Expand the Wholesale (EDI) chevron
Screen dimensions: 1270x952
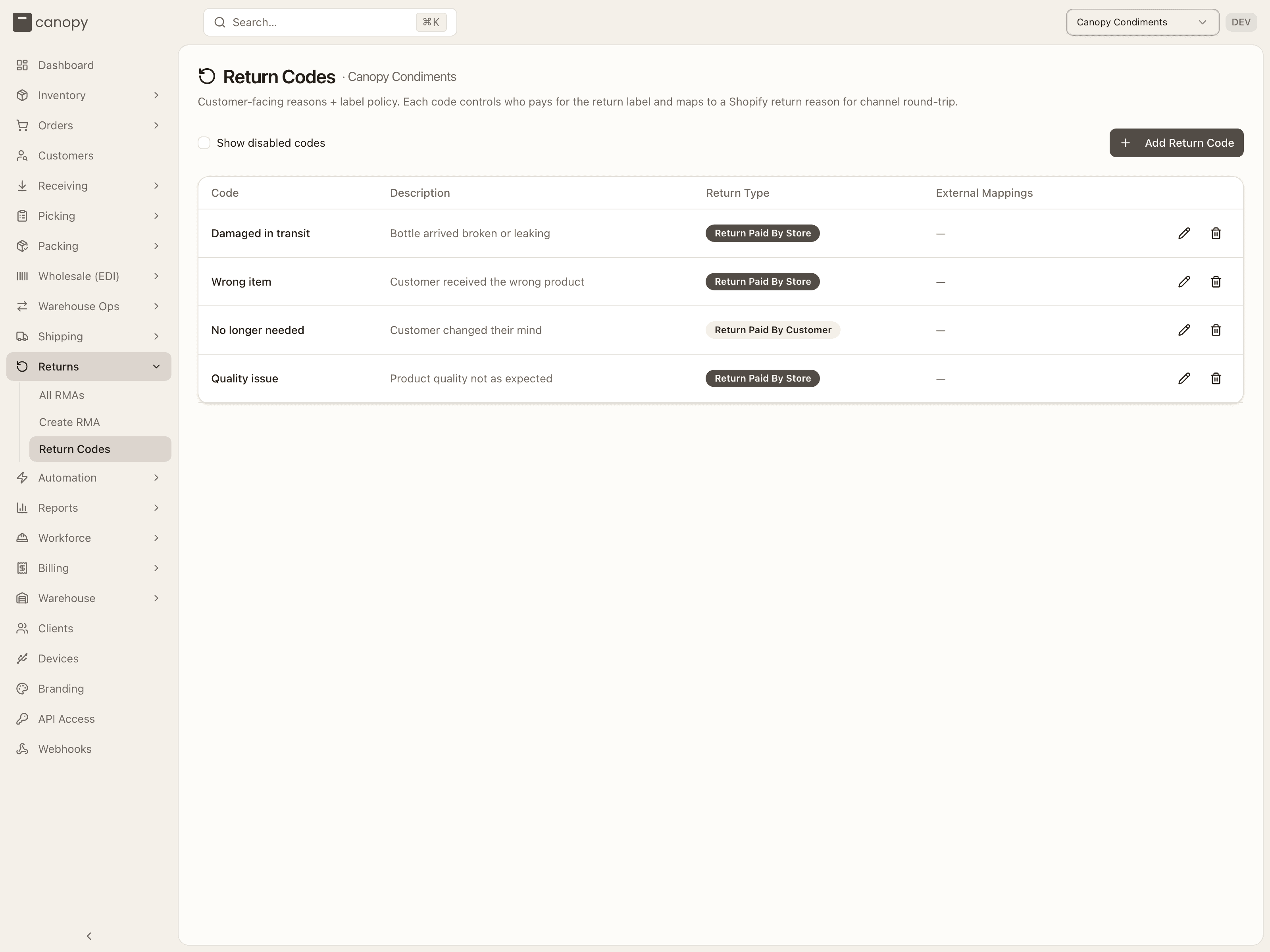[x=156, y=276]
